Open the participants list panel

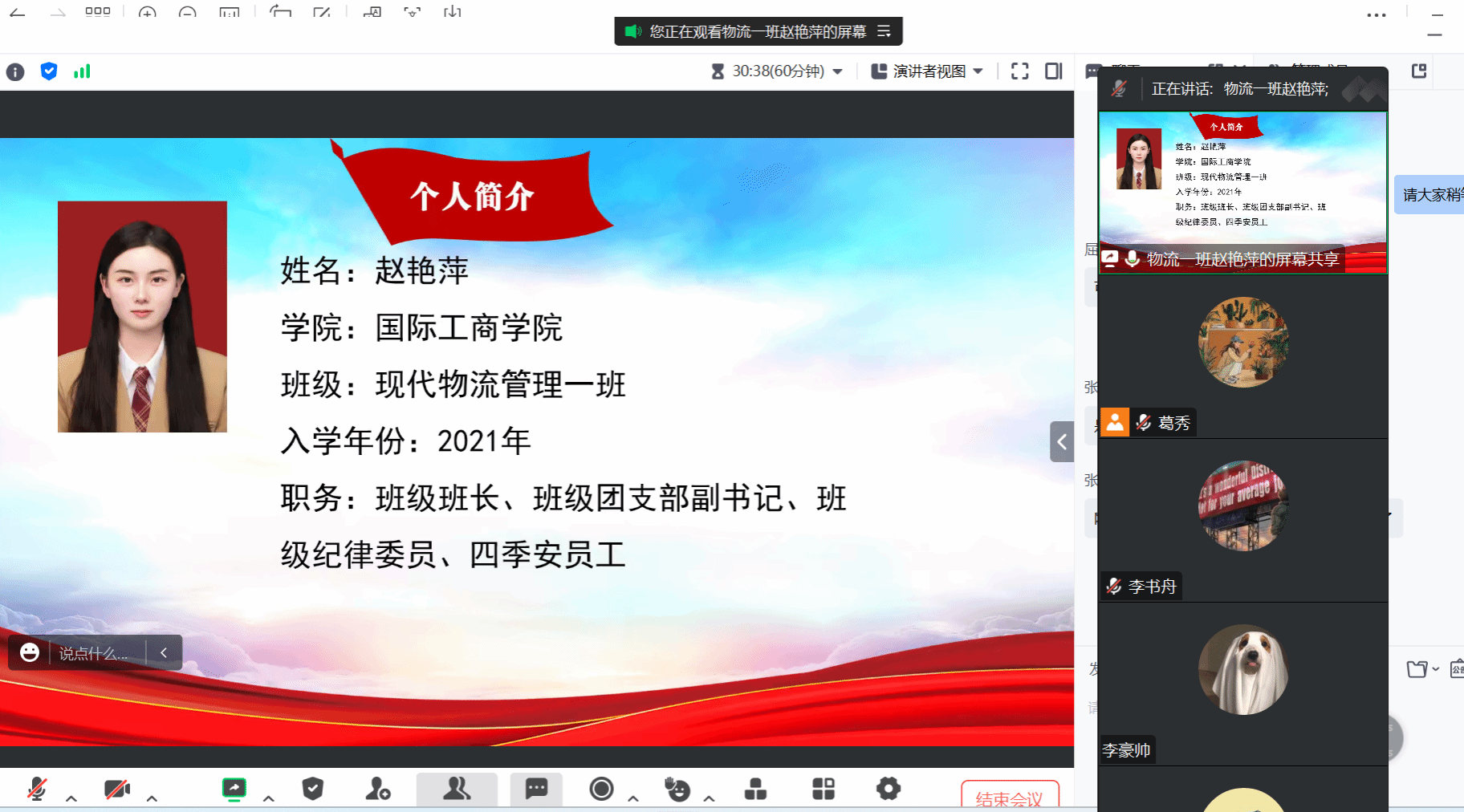tap(457, 790)
